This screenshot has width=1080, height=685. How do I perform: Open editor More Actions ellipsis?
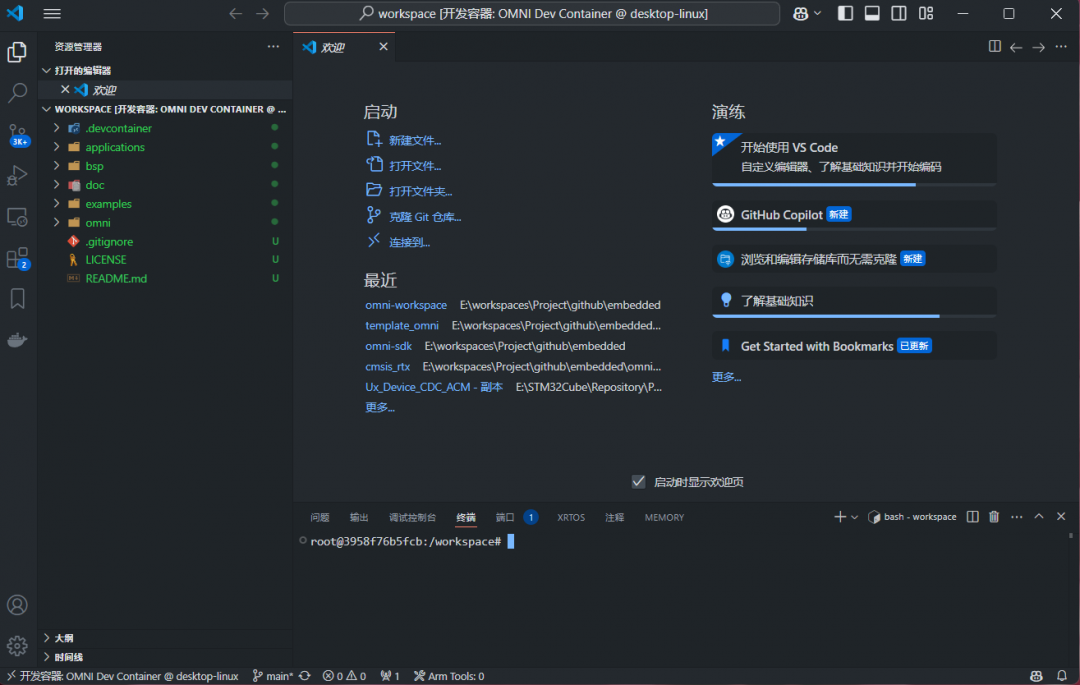click(1061, 47)
